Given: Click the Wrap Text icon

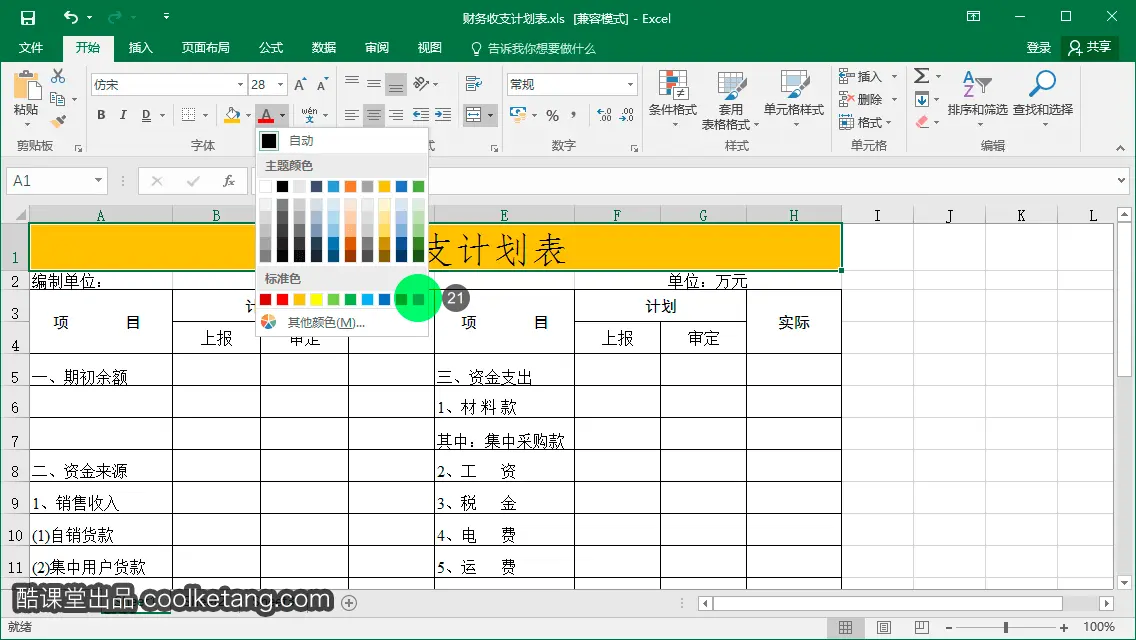Looking at the screenshot, I should pos(474,83).
